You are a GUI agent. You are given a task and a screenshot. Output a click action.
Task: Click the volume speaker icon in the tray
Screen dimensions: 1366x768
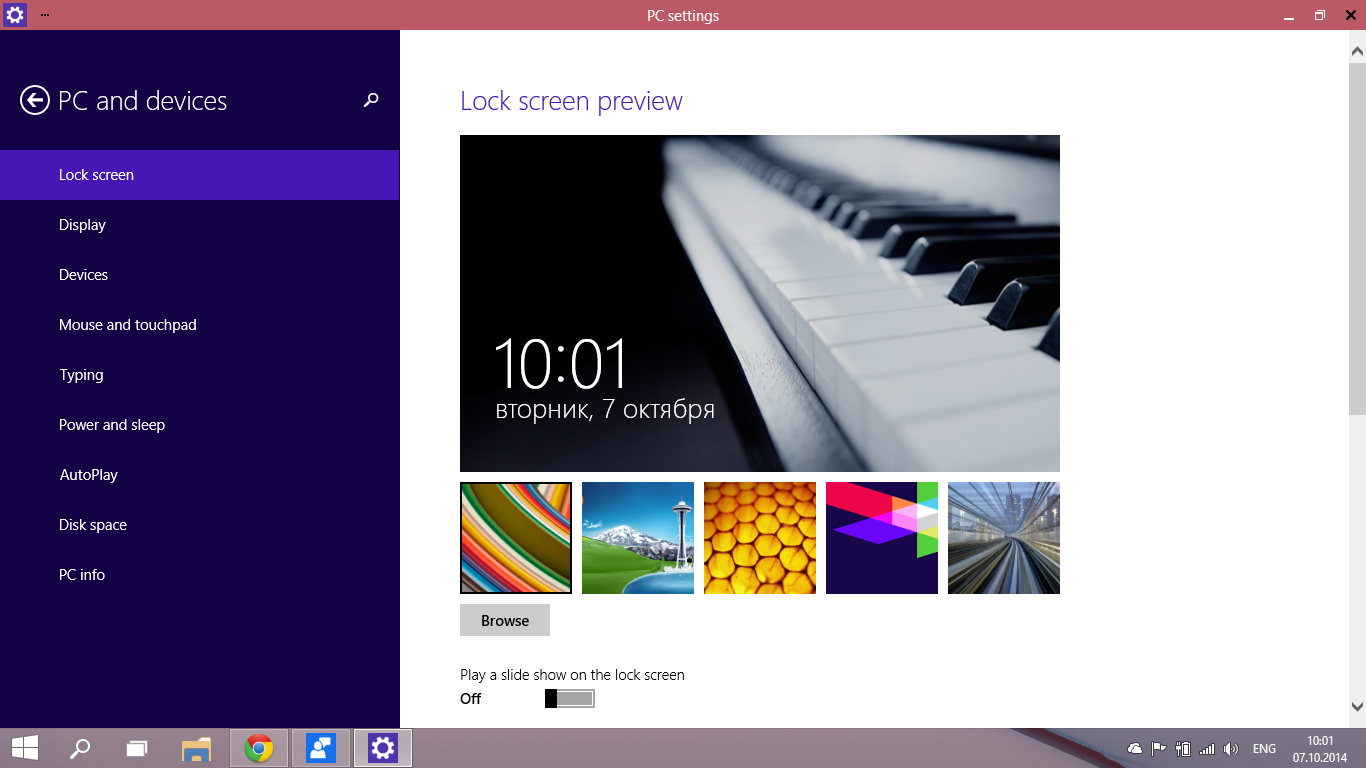(1230, 748)
